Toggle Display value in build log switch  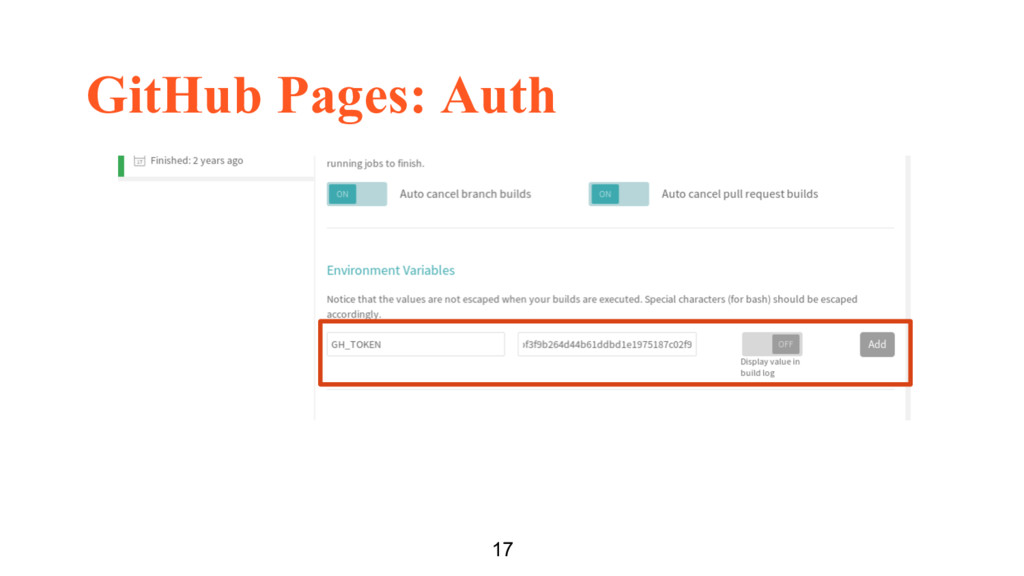pyautogui.click(x=771, y=344)
